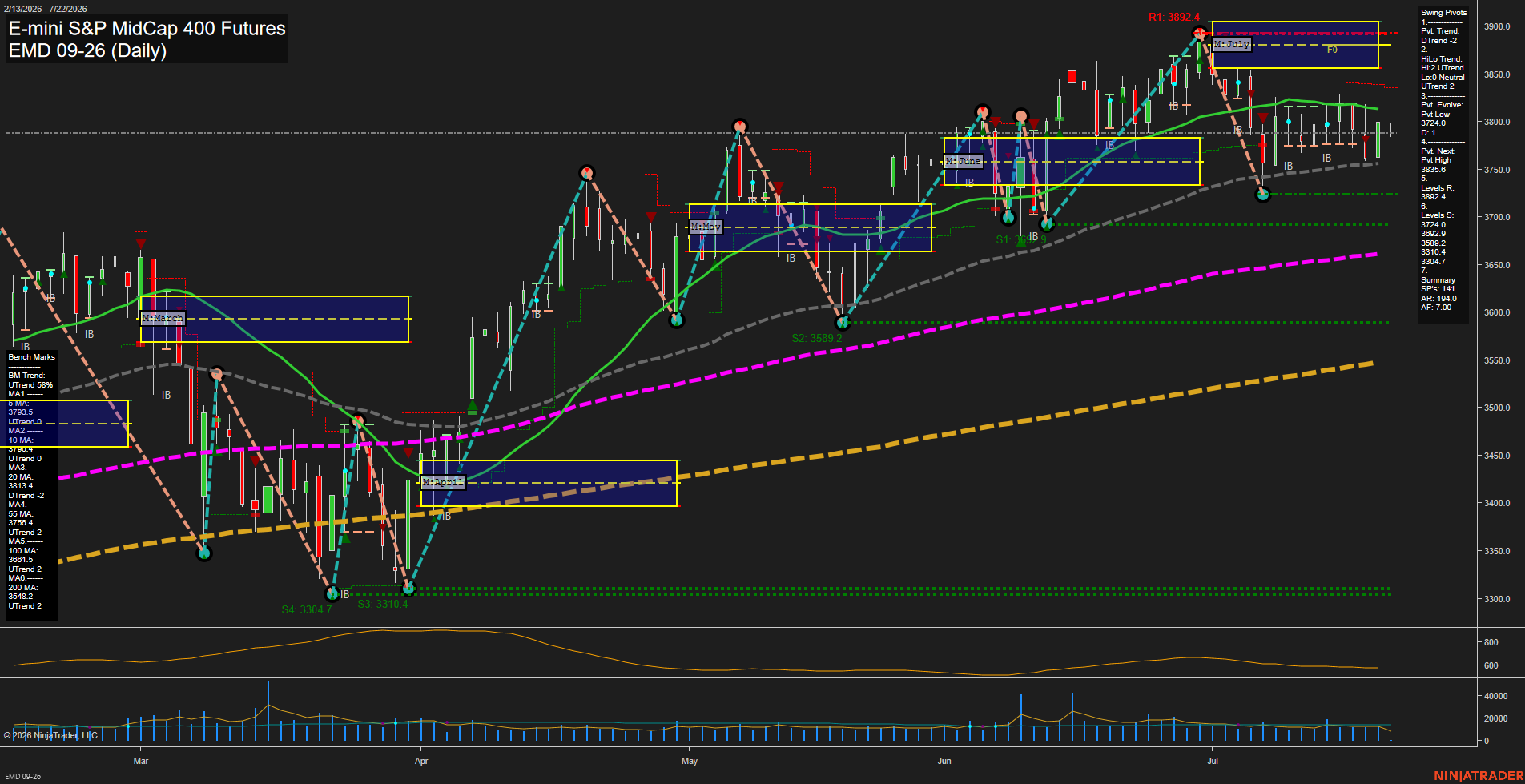The height and width of the screenshot is (784, 1525).
Task: Click the F0 label in July box
Action: [1332, 50]
